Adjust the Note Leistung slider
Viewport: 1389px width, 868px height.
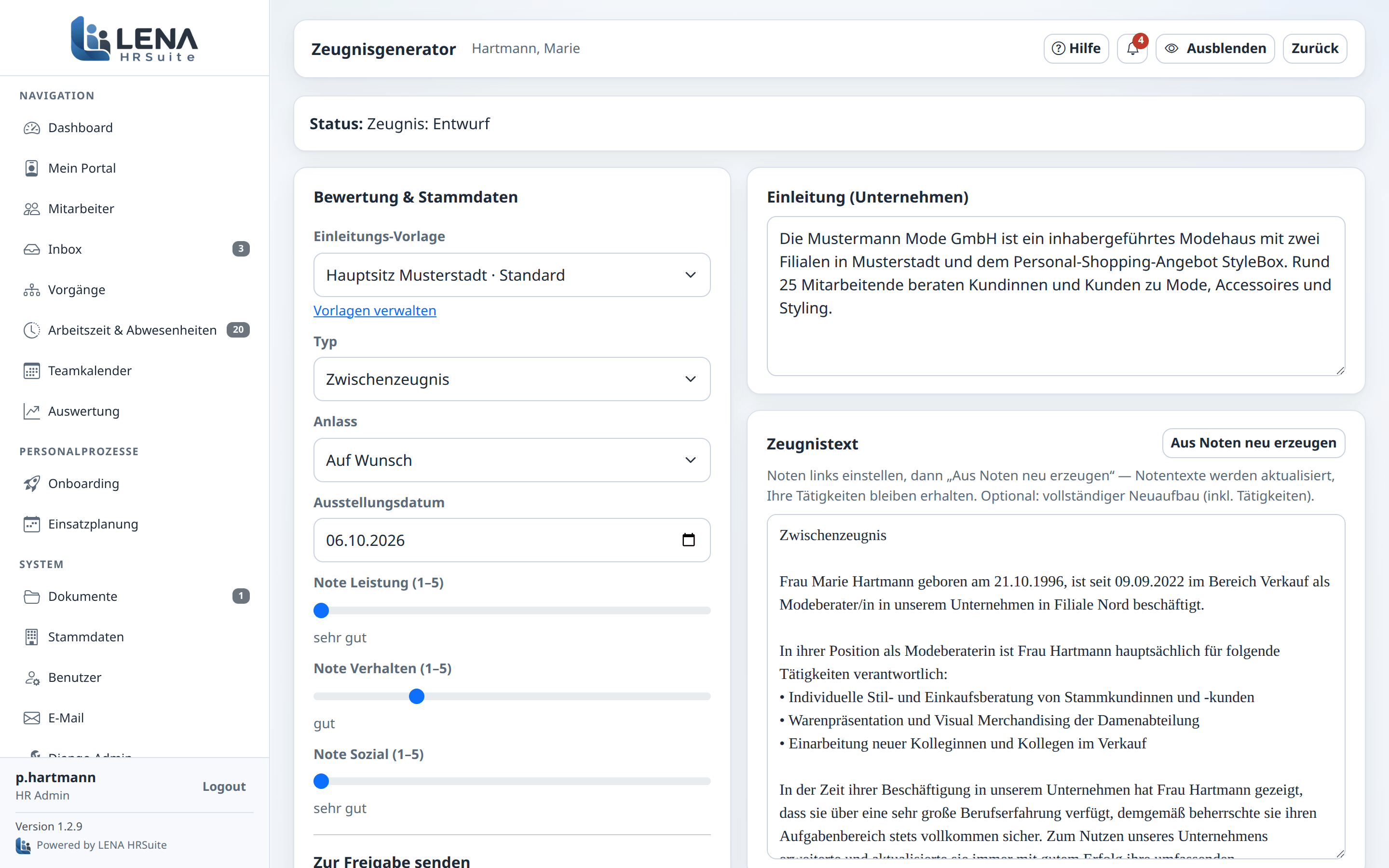(512, 610)
